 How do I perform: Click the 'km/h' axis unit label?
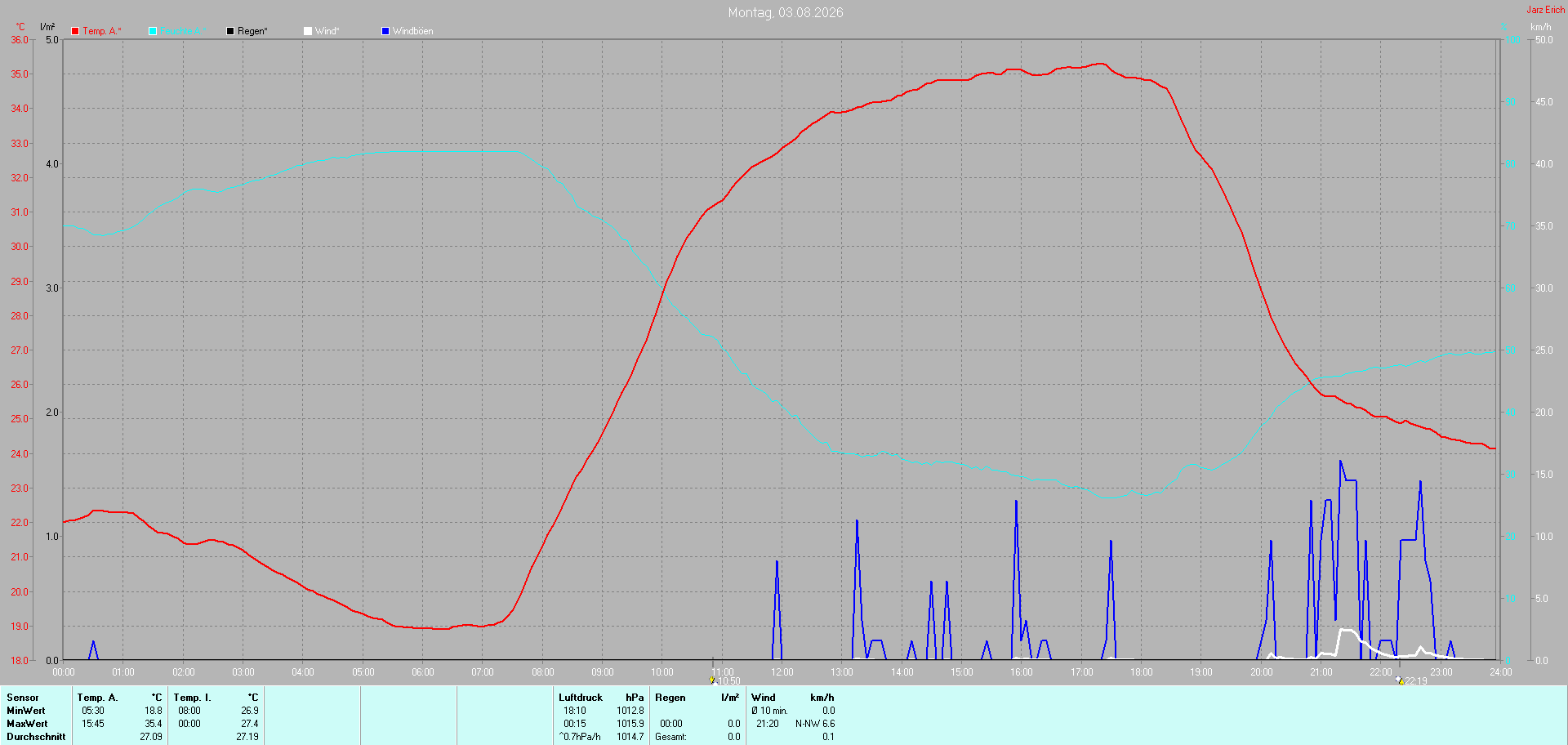[x=1540, y=27]
